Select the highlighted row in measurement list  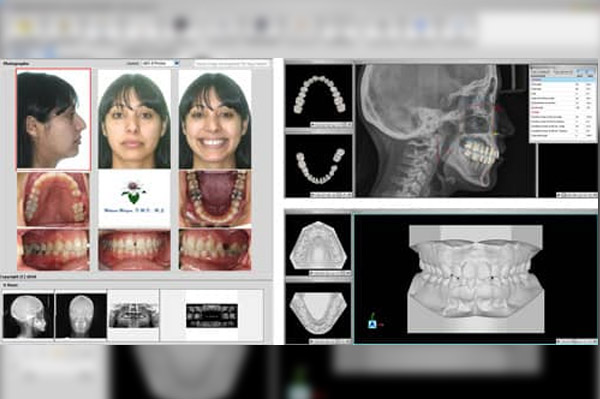[562, 80]
